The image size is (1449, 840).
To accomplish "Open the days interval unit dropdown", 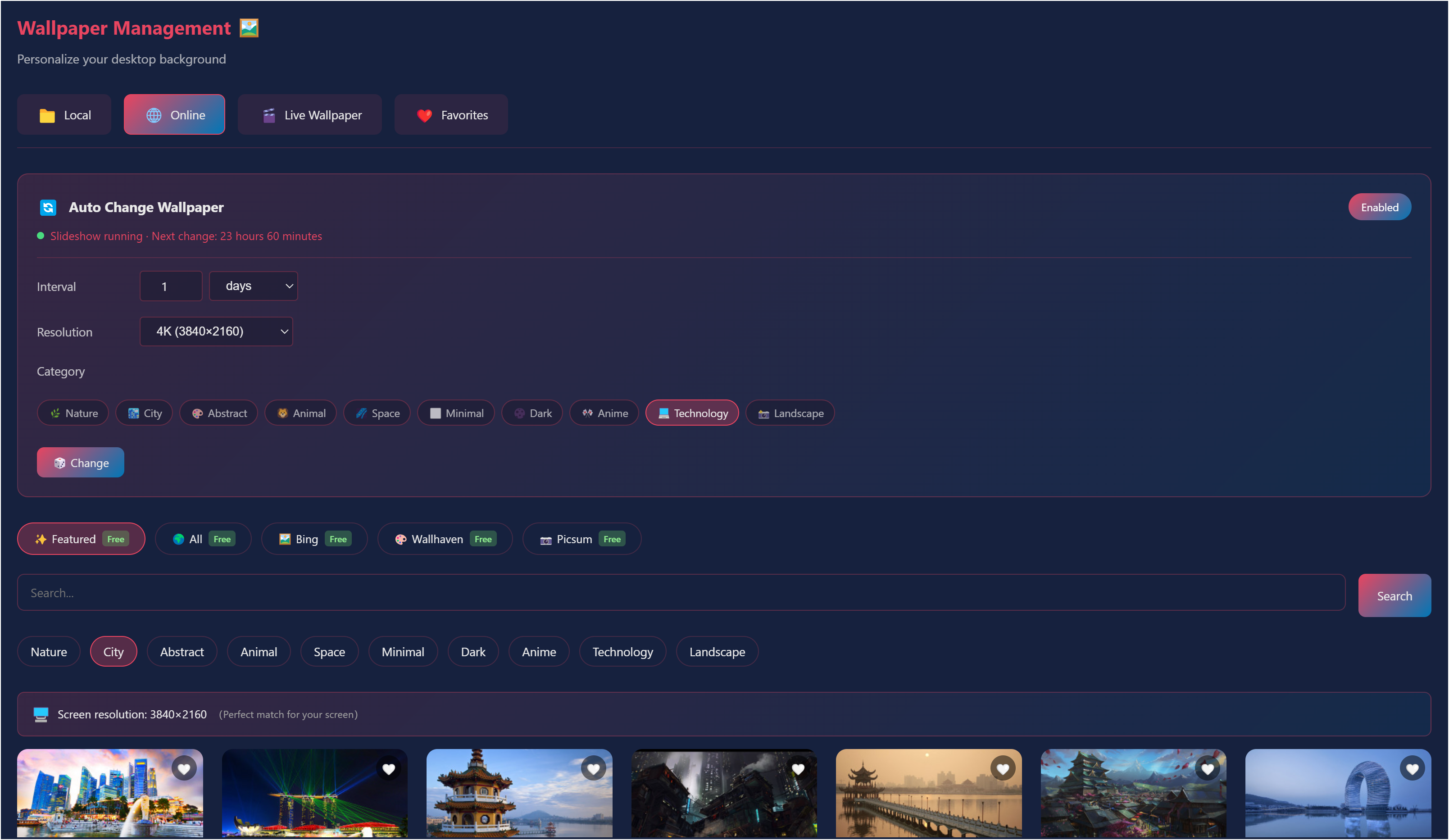I will 253,286.
